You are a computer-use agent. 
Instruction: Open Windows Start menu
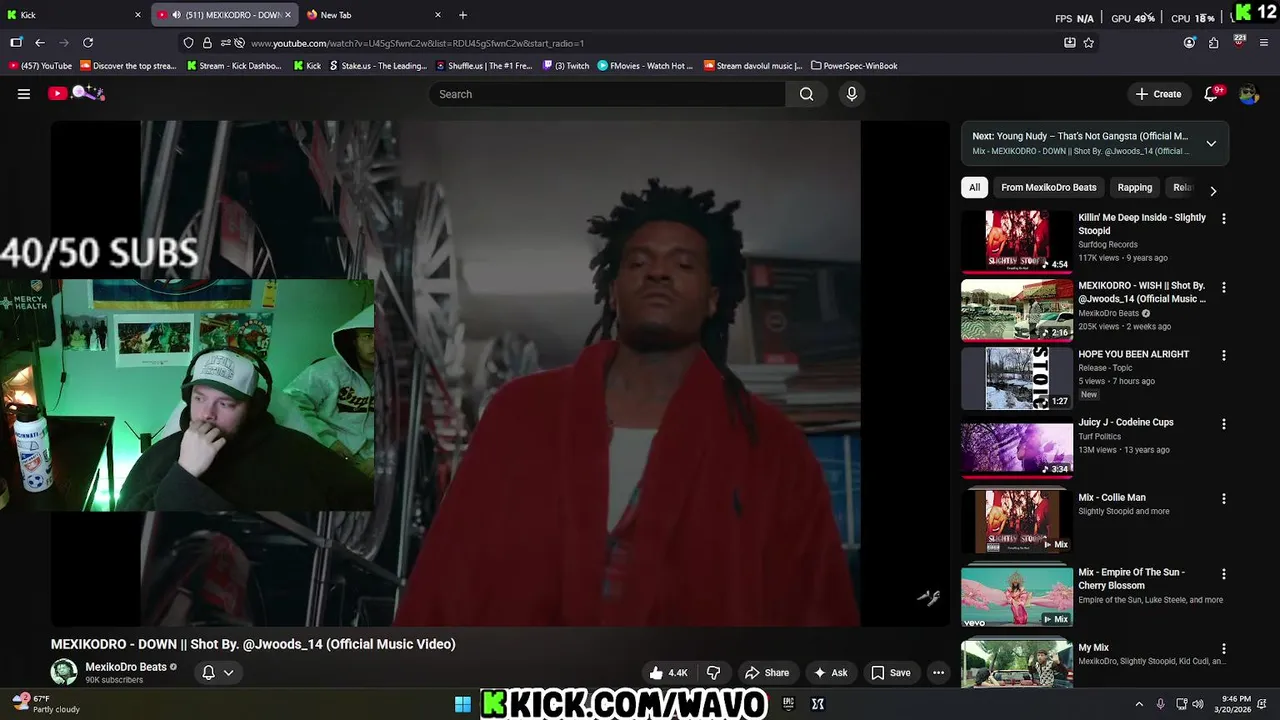click(x=463, y=704)
